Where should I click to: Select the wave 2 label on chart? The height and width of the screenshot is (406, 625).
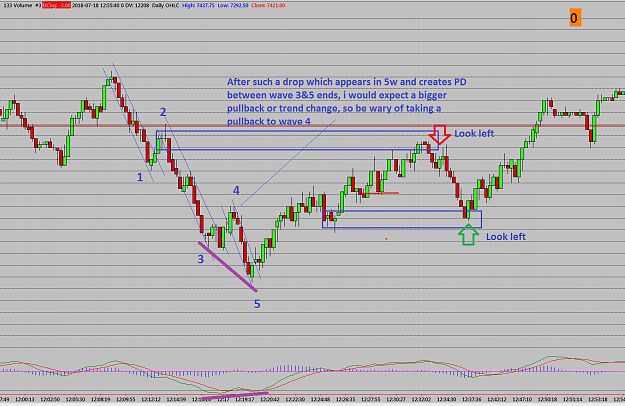coord(163,112)
